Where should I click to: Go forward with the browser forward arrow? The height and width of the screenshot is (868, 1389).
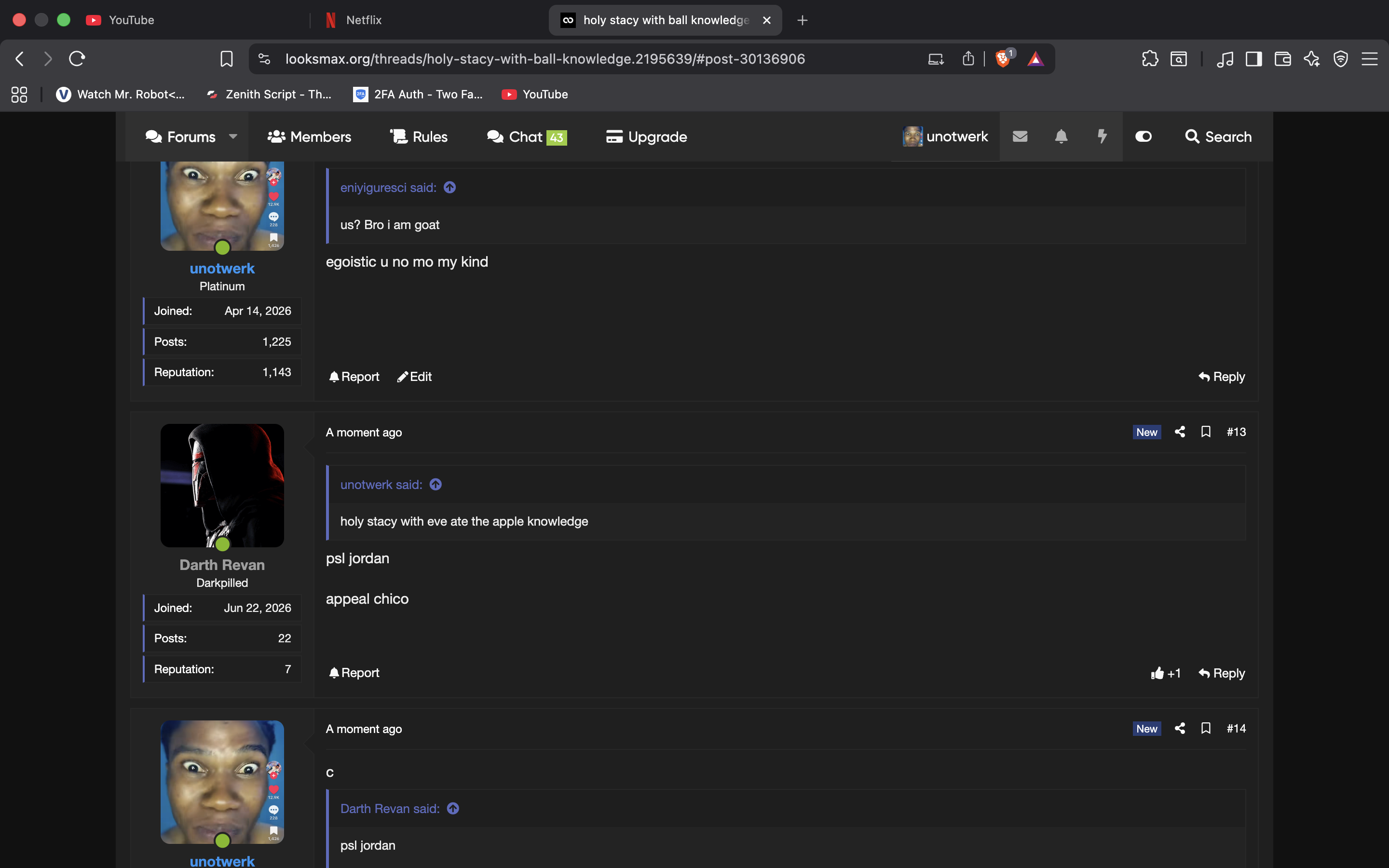click(48, 58)
